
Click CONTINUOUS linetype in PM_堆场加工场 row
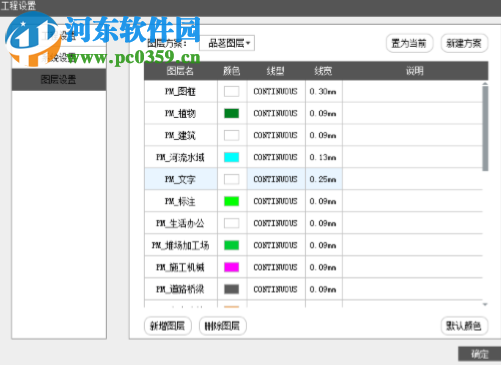(x=276, y=245)
